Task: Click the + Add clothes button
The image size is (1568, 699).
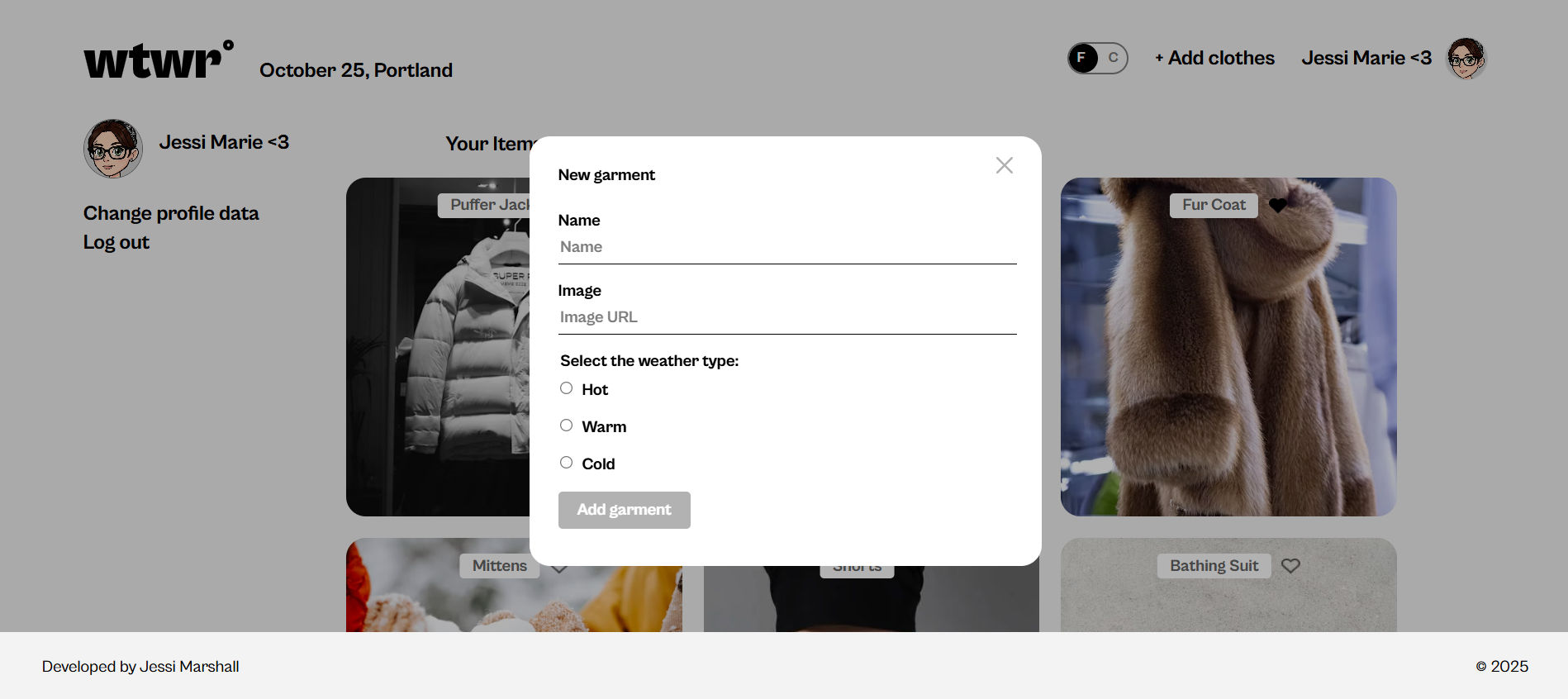Action: pyautogui.click(x=1214, y=58)
